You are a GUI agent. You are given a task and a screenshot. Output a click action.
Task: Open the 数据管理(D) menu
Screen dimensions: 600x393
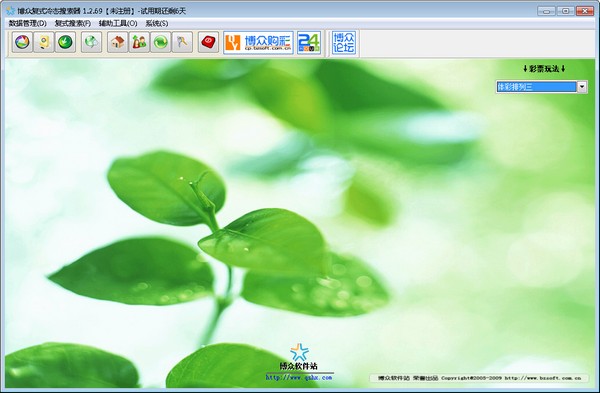(x=28, y=23)
